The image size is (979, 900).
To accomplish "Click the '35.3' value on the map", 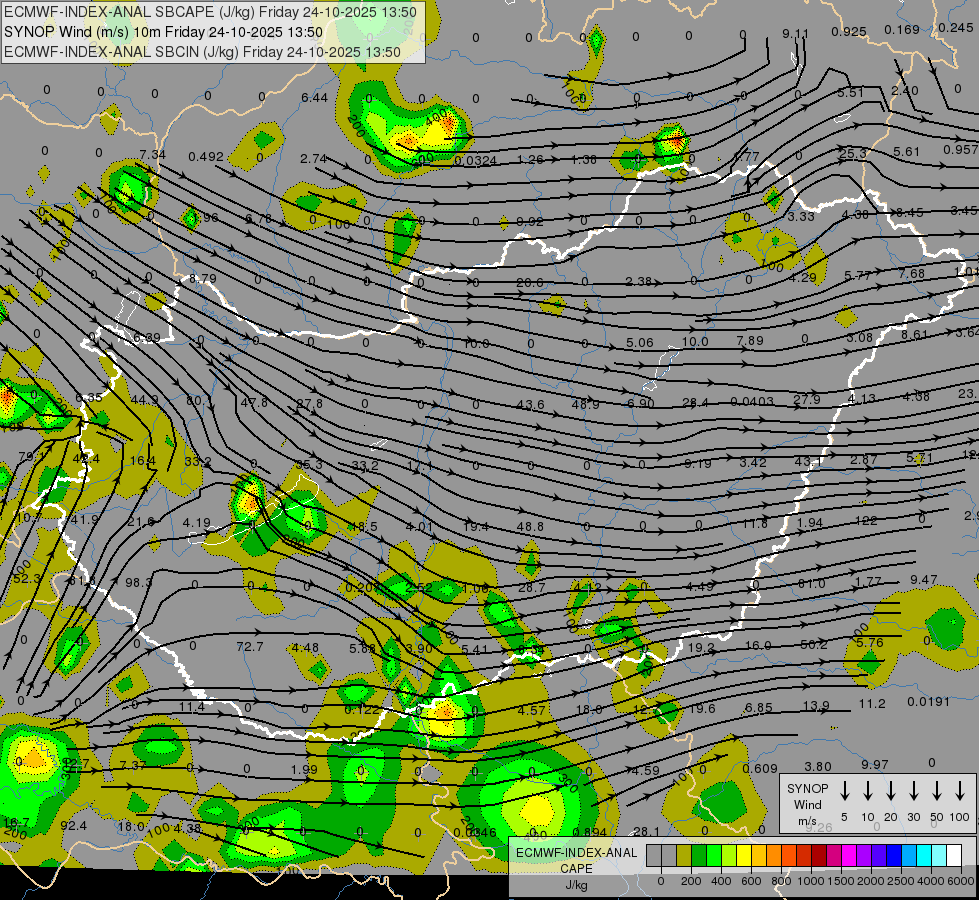I will pos(309,465).
